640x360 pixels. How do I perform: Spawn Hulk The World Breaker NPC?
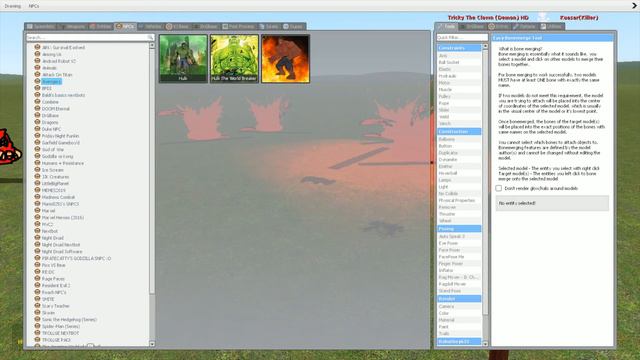(x=234, y=58)
